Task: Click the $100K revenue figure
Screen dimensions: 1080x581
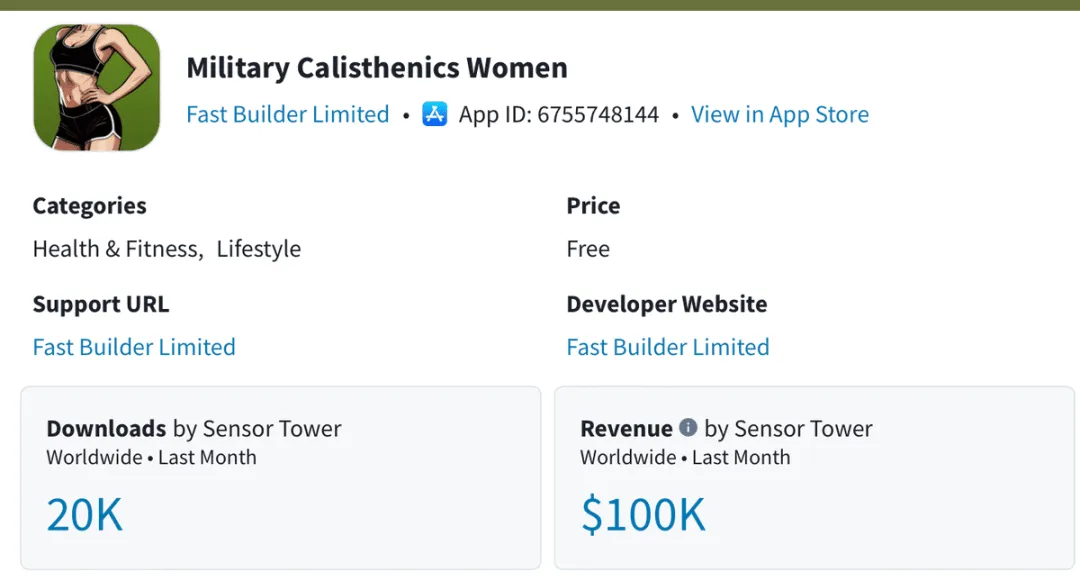Action: [643, 515]
